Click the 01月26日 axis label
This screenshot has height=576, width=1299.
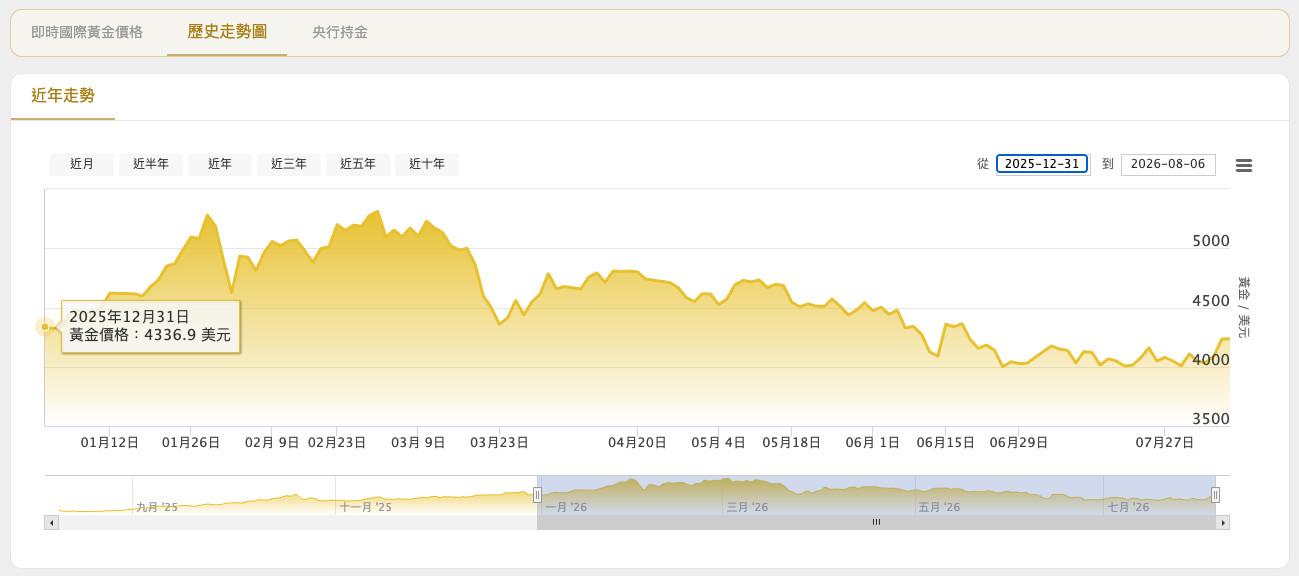click(x=191, y=442)
